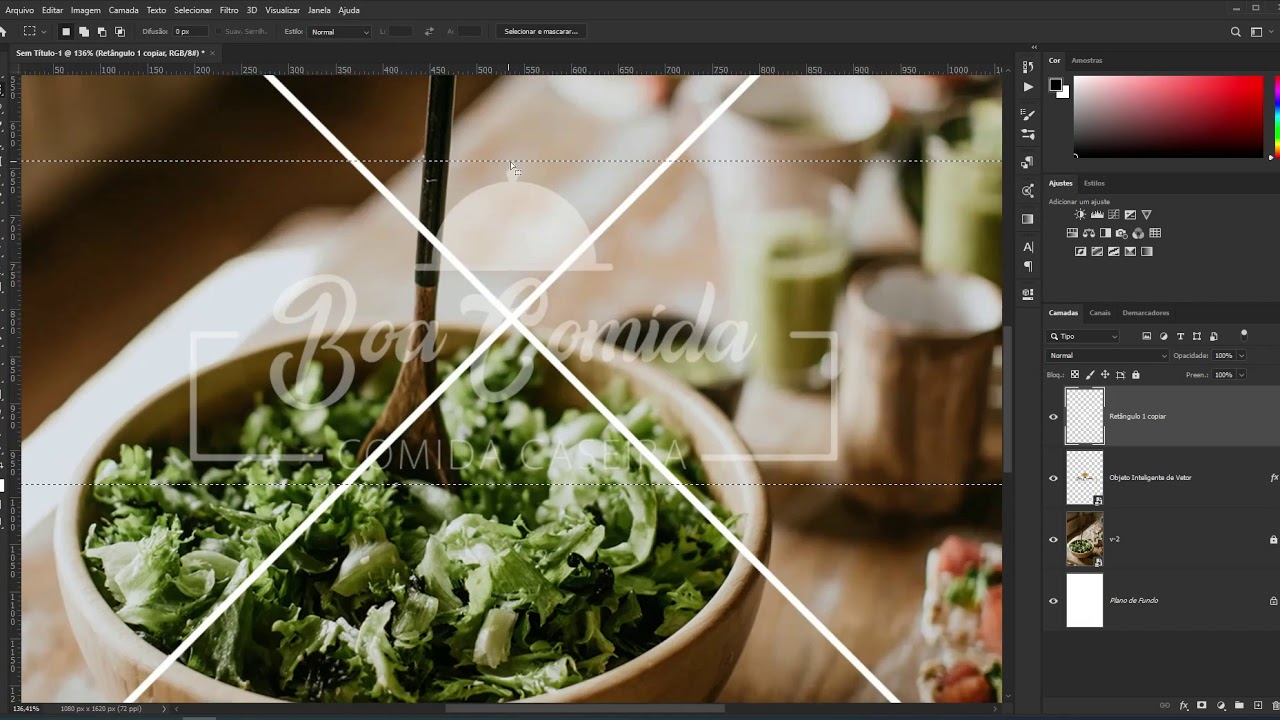Filter layers by type layers (T icon)

1180,336
